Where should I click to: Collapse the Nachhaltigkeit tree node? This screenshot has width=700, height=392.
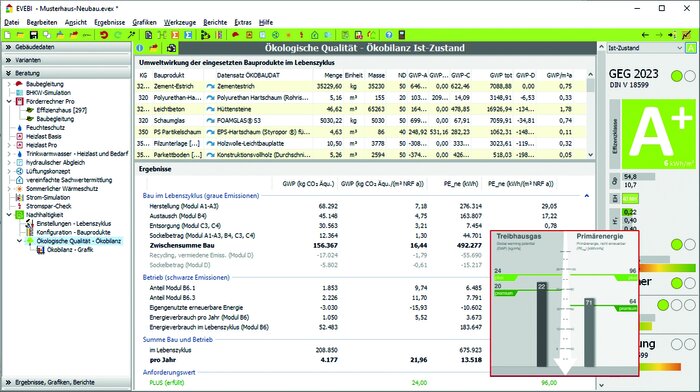point(9,215)
